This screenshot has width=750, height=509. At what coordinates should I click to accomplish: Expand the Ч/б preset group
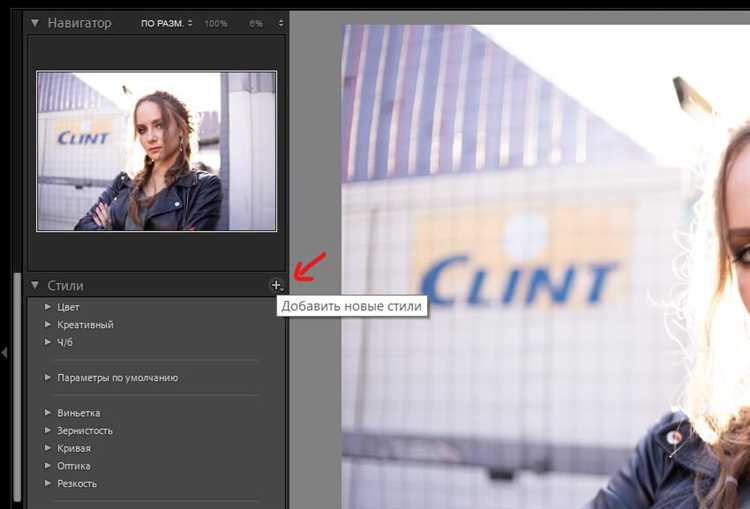[x=48, y=342]
